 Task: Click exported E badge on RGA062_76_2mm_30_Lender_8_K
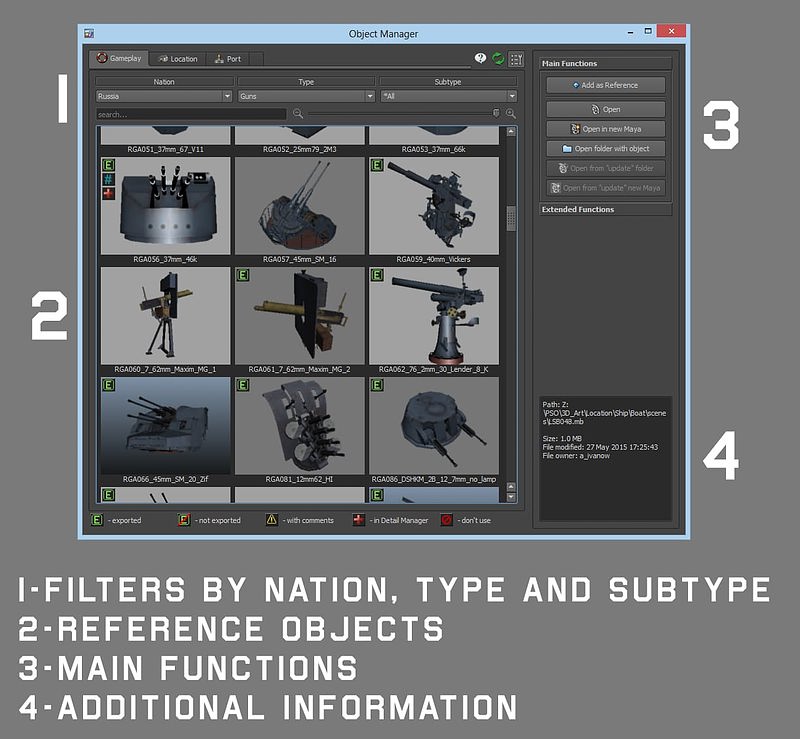(377, 275)
